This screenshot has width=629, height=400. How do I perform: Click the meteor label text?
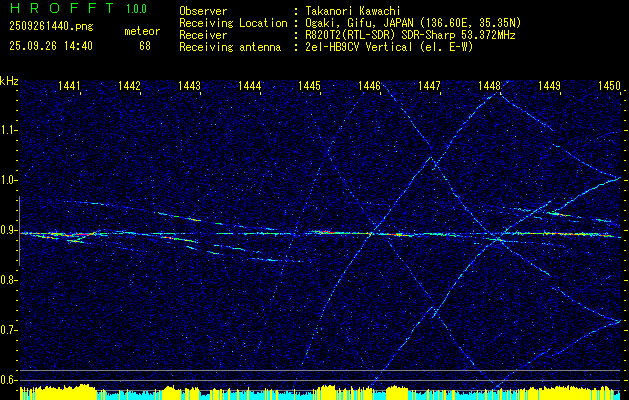142,31
